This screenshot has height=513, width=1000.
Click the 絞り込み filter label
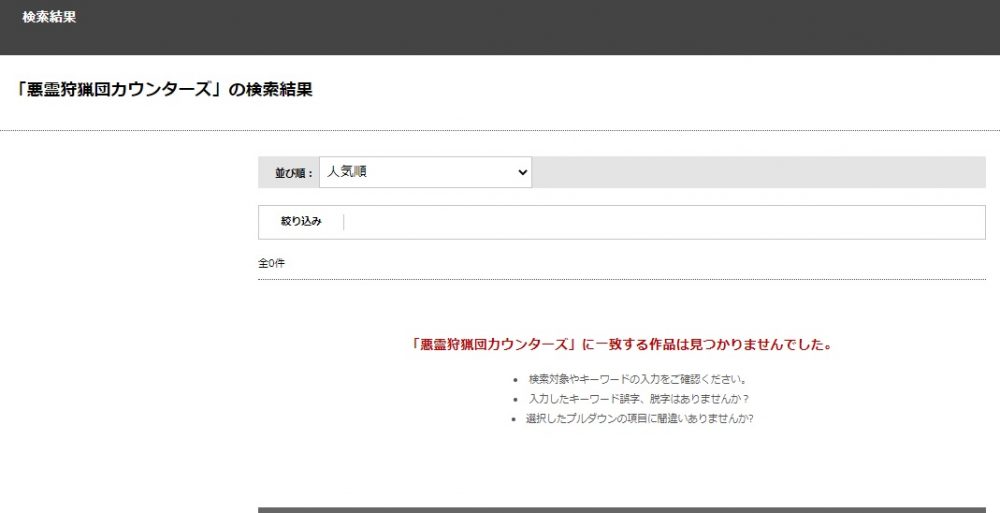(301, 221)
